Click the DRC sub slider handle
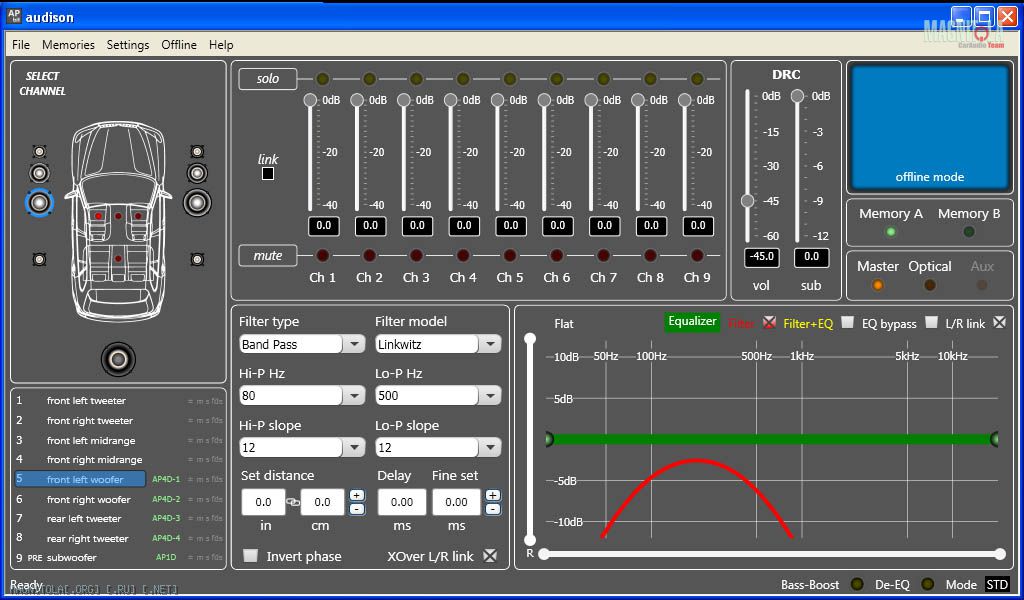The image size is (1024, 600). pos(797,97)
